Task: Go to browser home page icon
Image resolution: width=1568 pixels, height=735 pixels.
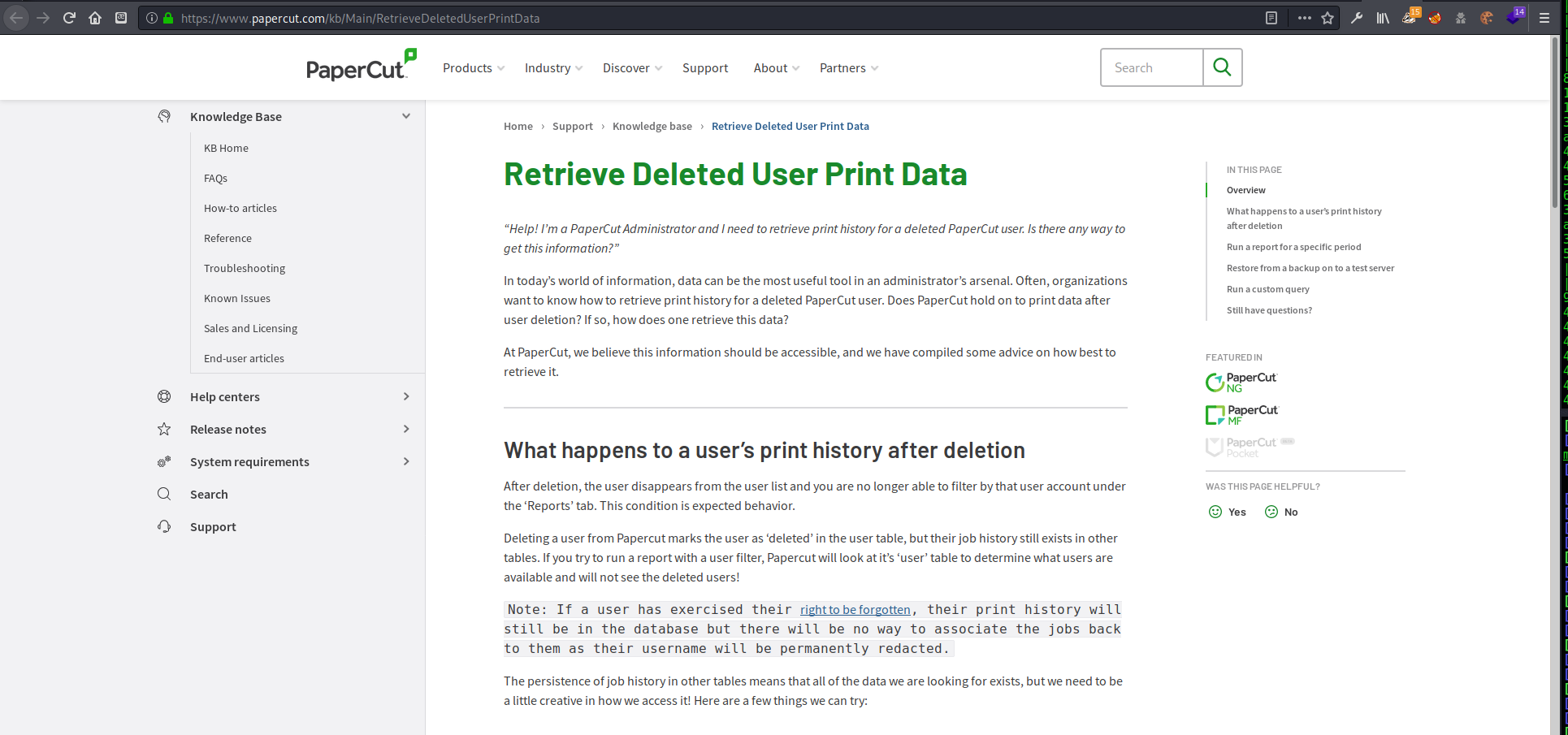Action: (x=95, y=18)
